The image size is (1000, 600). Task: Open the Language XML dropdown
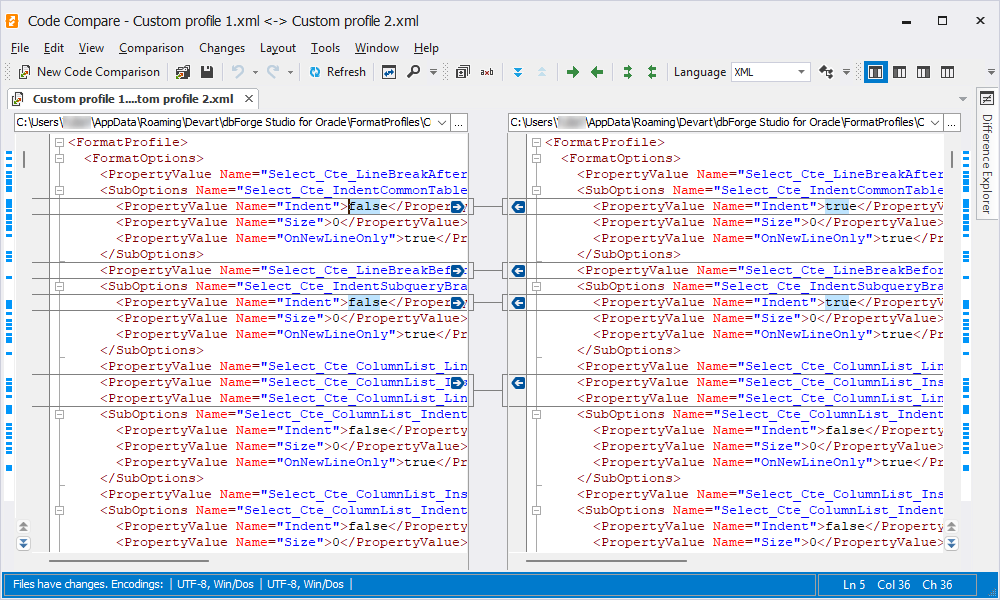pos(802,72)
